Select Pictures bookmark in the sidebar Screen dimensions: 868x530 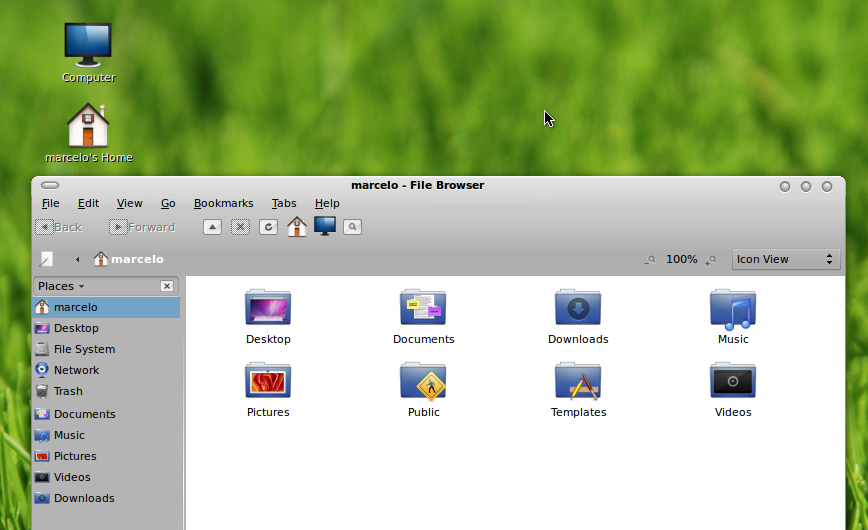106,456
